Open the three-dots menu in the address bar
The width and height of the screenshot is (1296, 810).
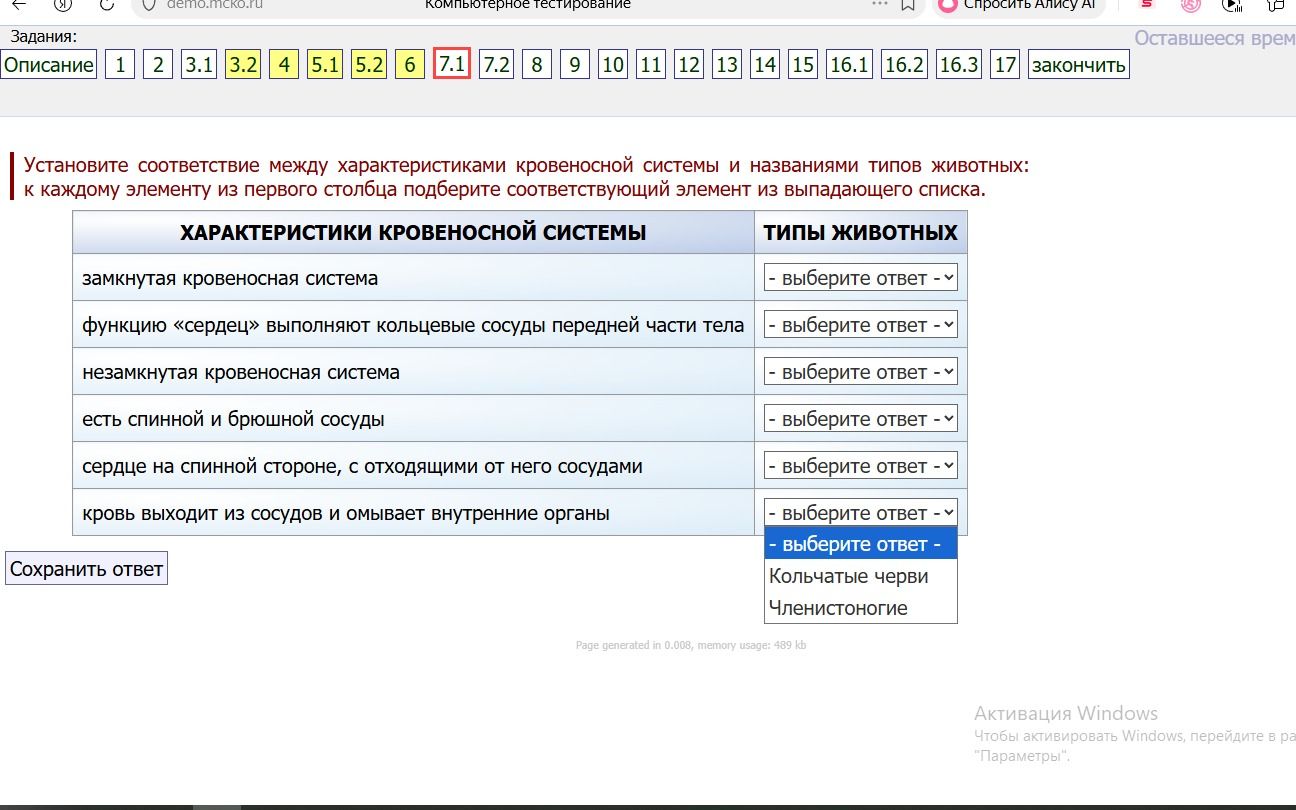[x=880, y=4]
